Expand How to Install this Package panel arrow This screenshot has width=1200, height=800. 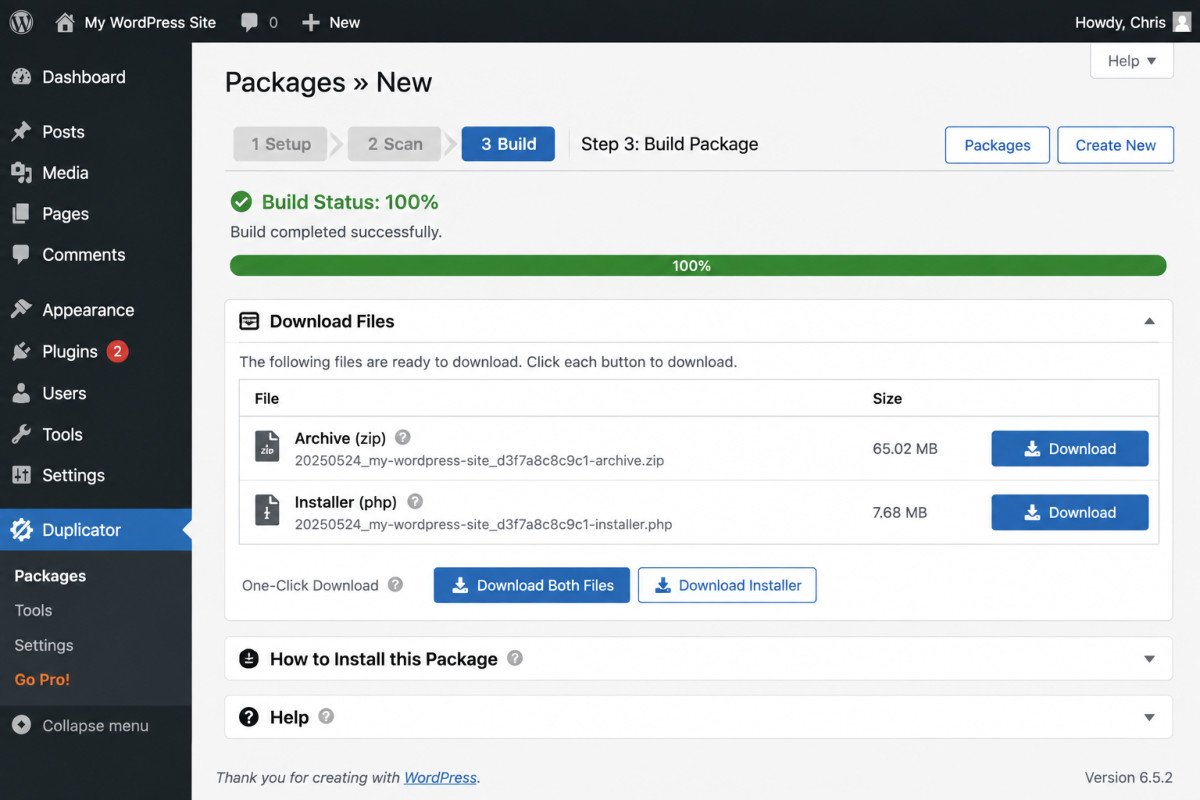[x=1149, y=659]
